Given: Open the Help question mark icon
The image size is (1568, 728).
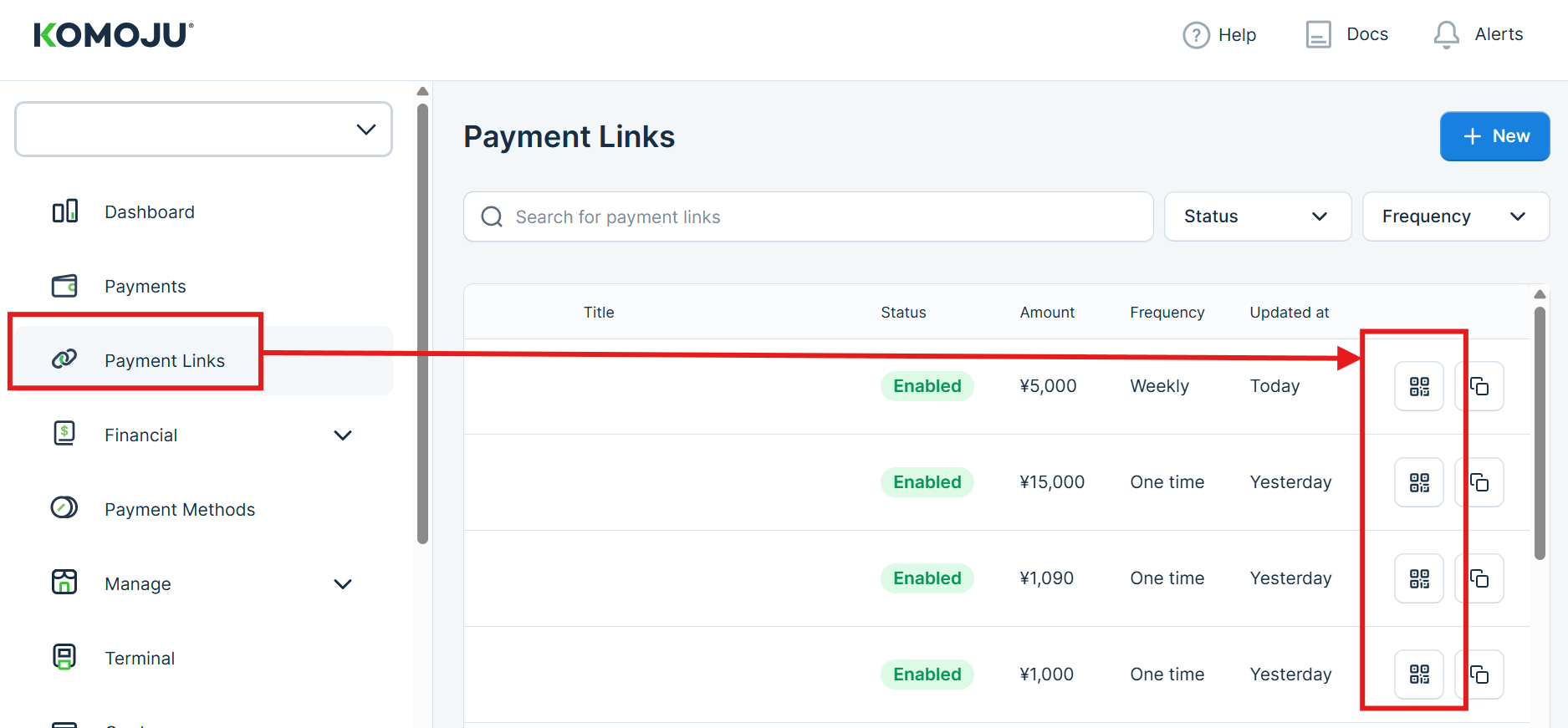Looking at the screenshot, I should coord(1196,35).
